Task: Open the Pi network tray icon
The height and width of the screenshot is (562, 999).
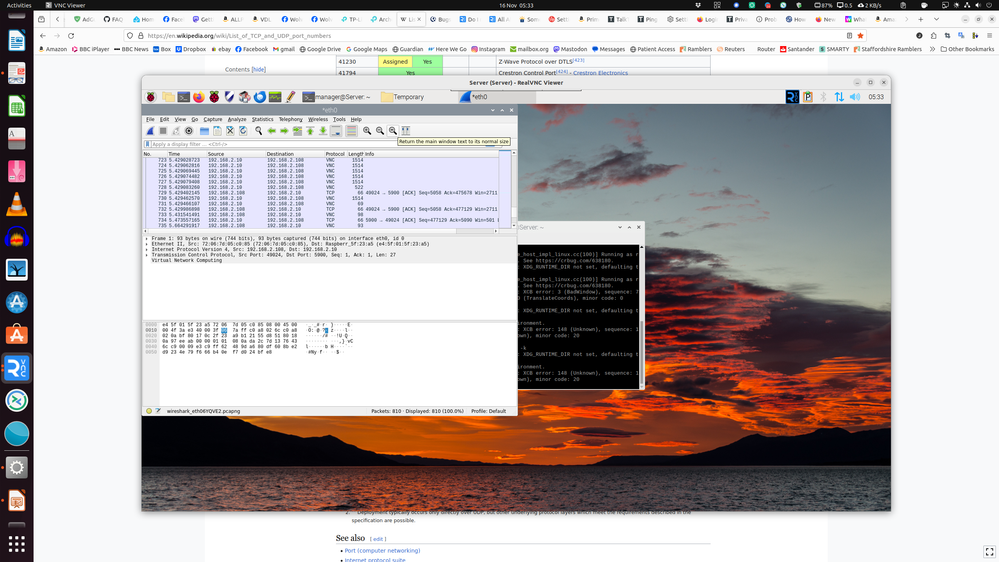Action: 839,97
